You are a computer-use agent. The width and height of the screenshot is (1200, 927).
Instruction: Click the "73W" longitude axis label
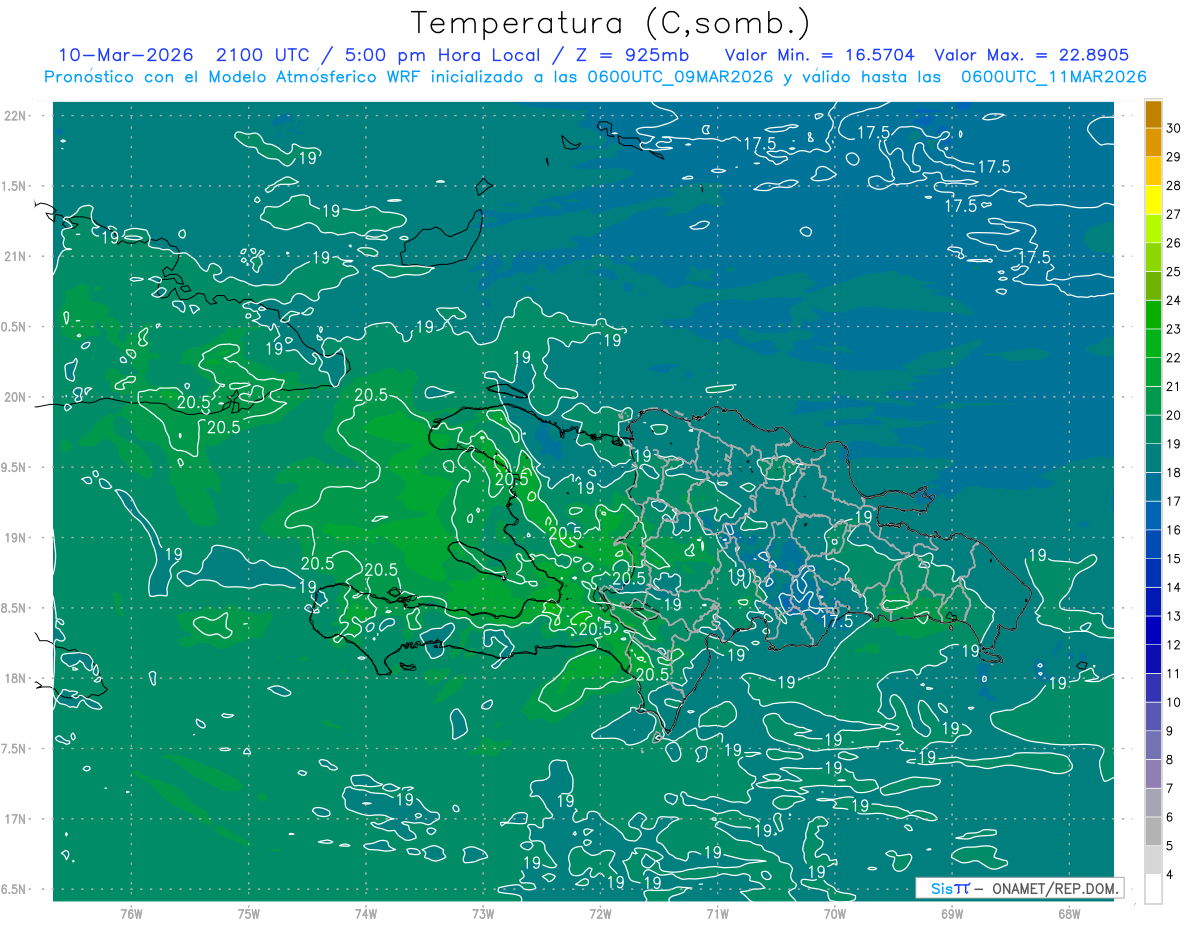[x=483, y=913]
